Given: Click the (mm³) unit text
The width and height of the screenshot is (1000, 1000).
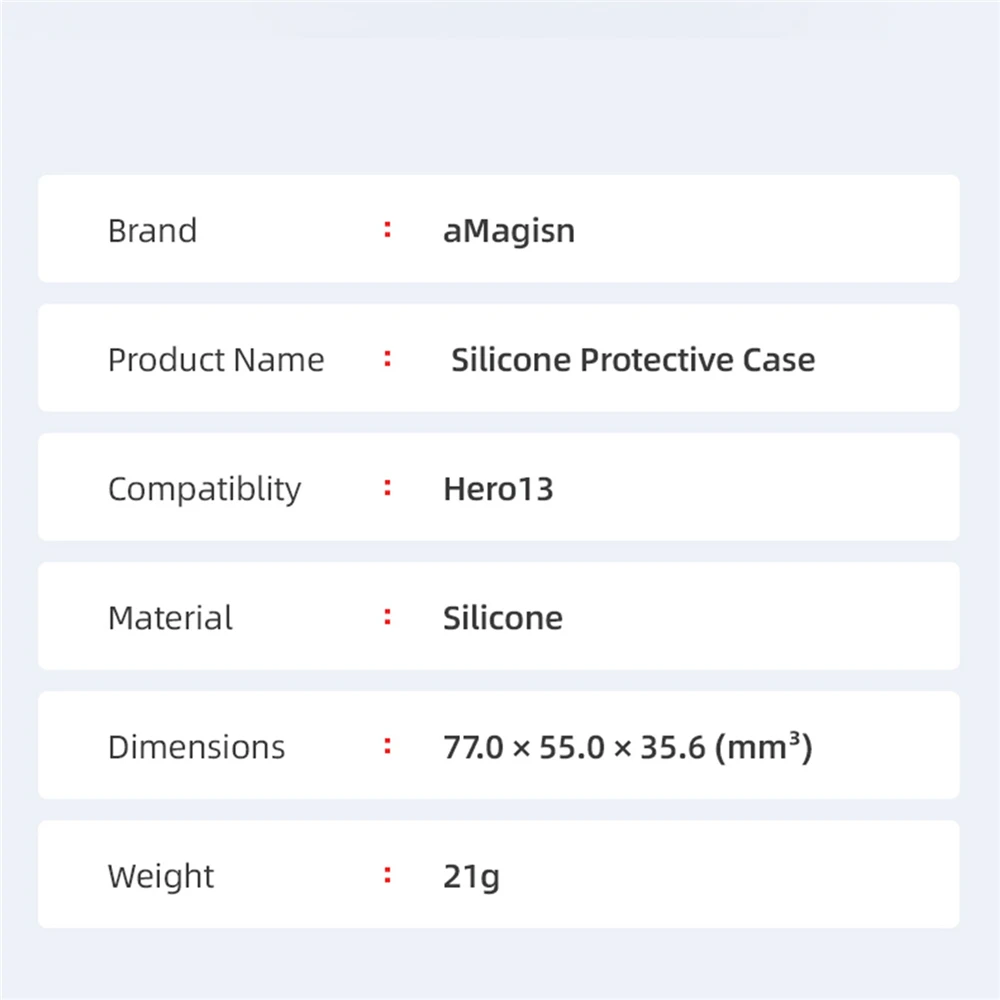Looking at the screenshot, I should pos(763,747).
